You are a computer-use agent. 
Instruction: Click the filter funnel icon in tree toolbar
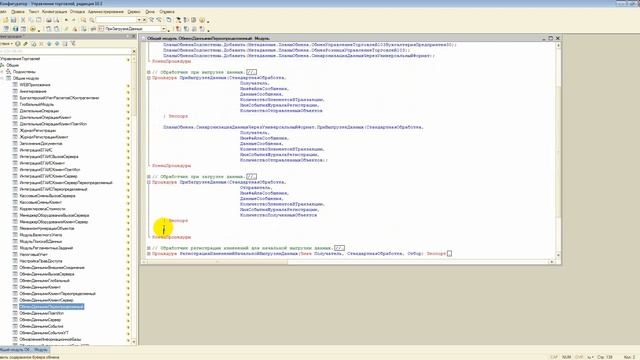coord(73,43)
